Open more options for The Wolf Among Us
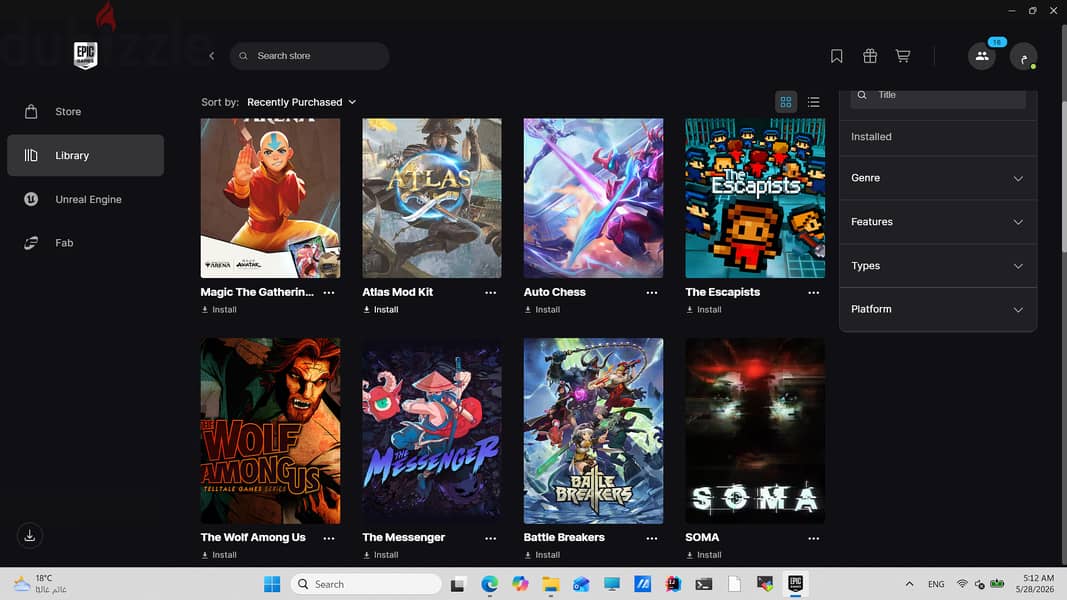This screenshot has width=1067, height=600. tap(329, 538)
